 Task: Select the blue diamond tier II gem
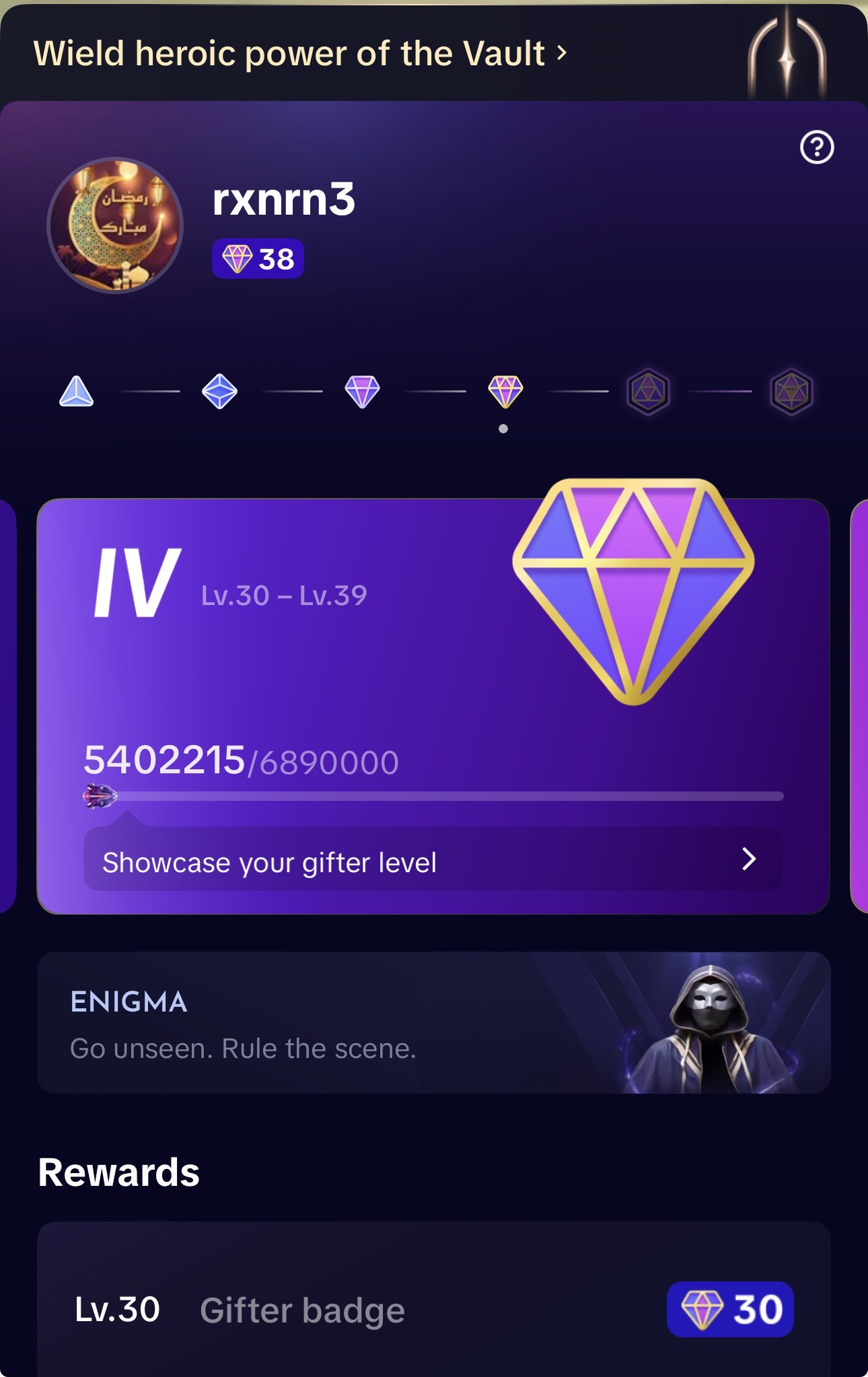tap(219, 391)
